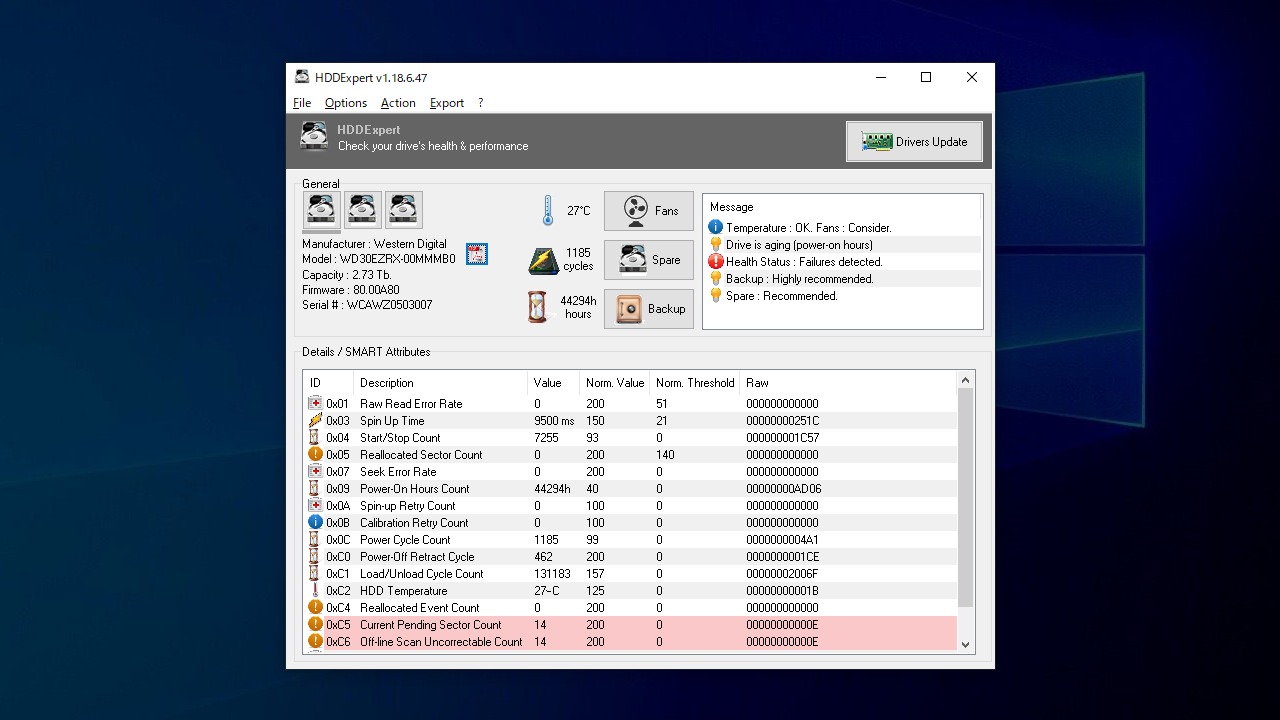Click the SMART list scrollbar down arrow

coord(965,645)
